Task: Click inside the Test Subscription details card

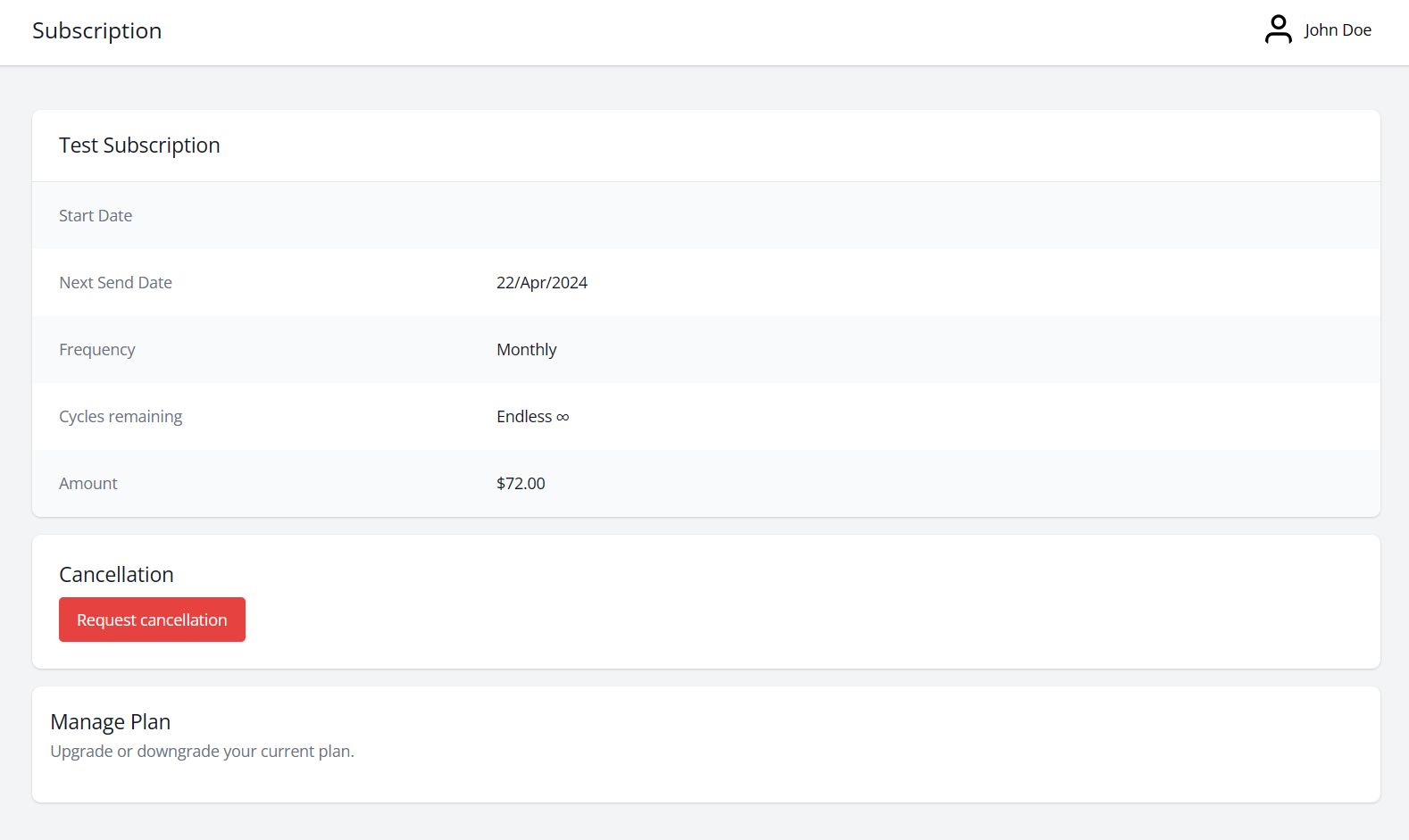Action: pyautogui.click(x=704, y=312)
